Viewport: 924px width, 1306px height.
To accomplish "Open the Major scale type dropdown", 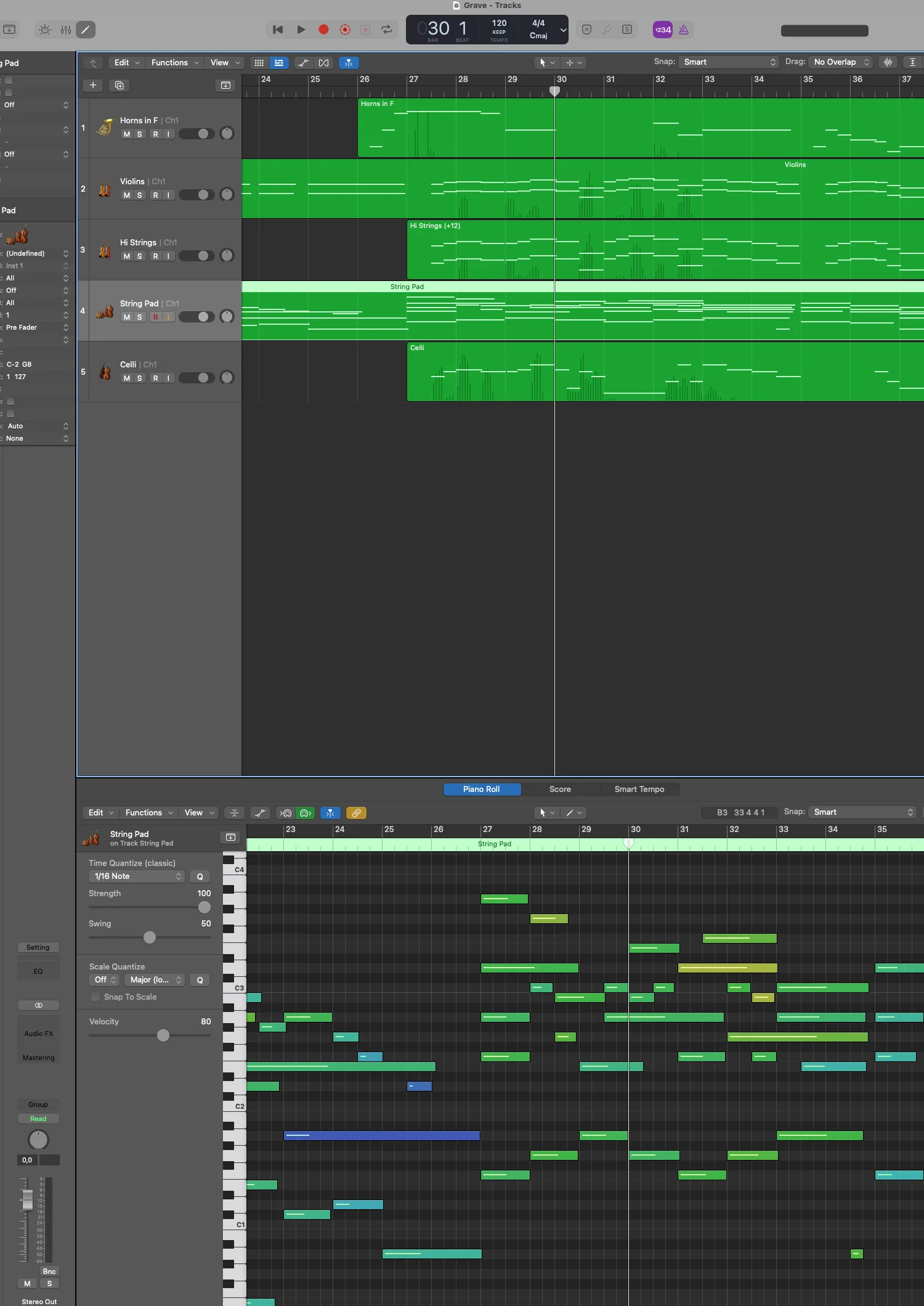I will [x=155, y=980].
